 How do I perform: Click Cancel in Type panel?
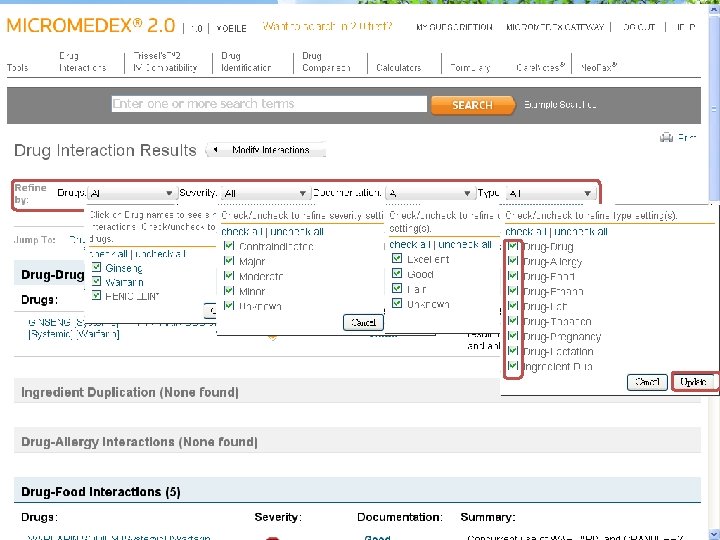(647, 382)
